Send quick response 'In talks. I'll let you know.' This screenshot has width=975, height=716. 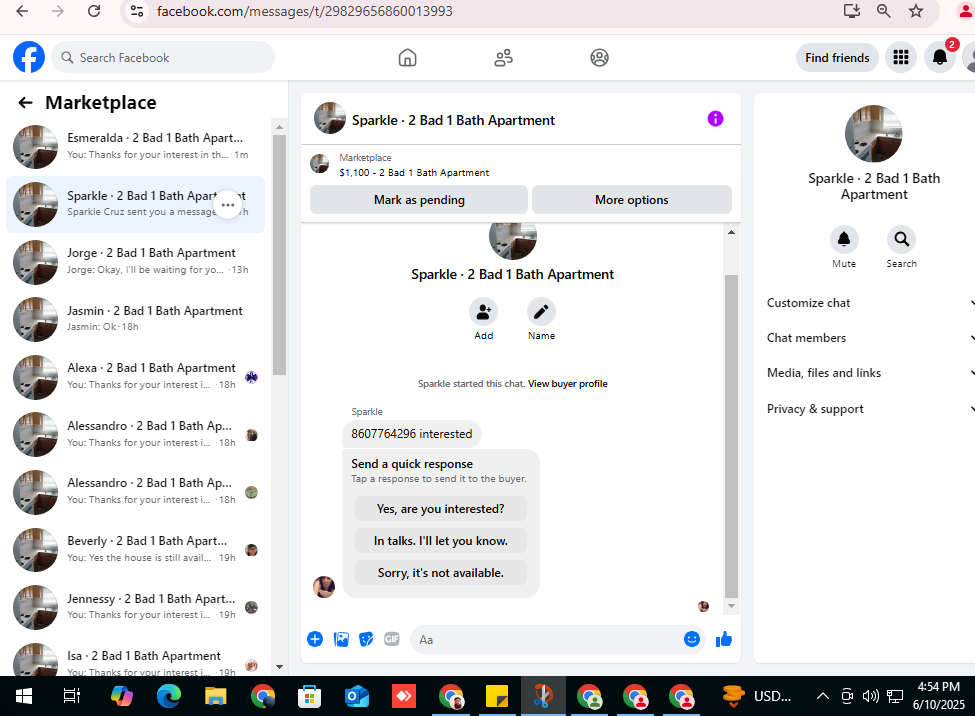coord(440,541)
